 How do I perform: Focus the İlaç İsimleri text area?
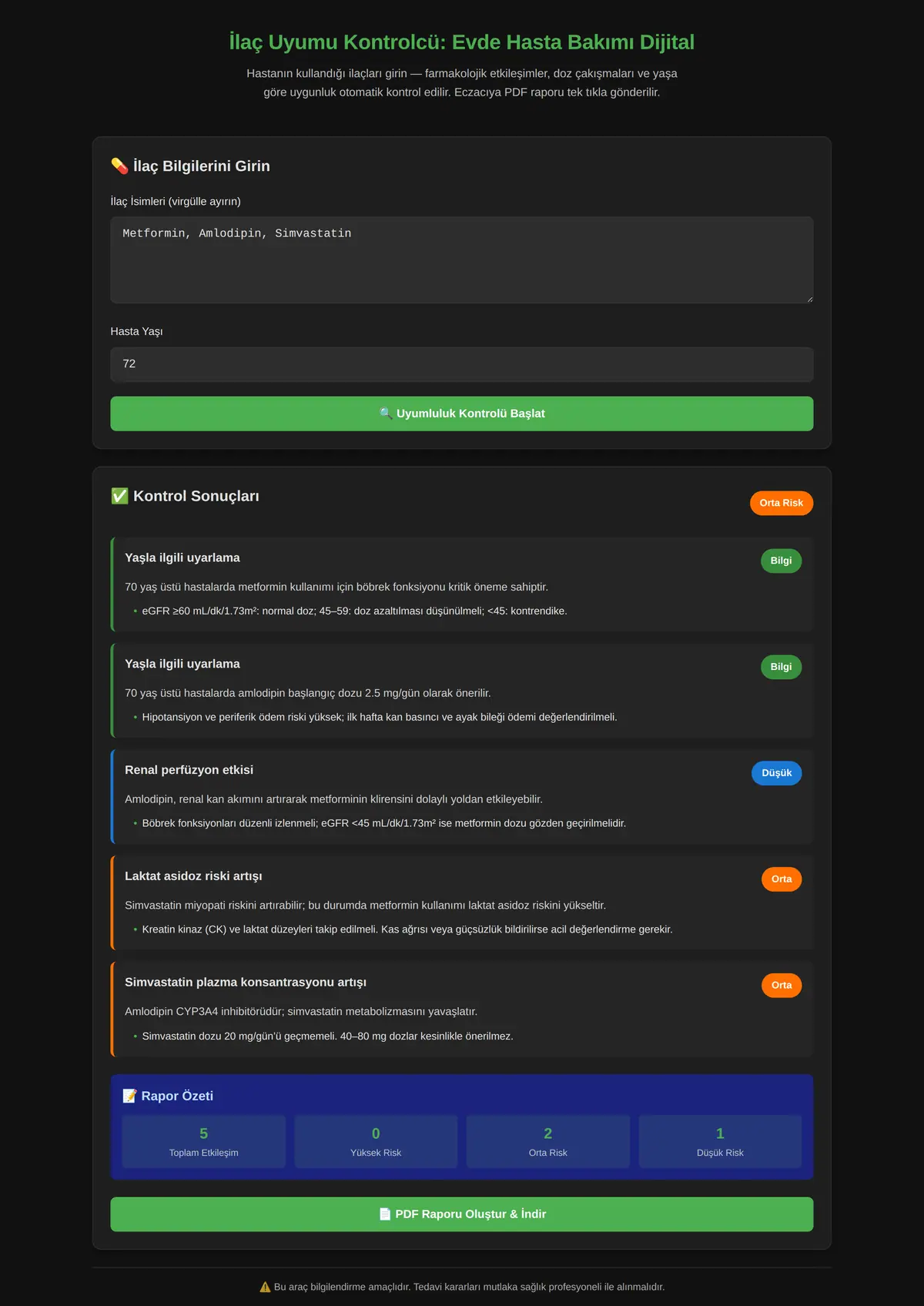coord(462,260)
